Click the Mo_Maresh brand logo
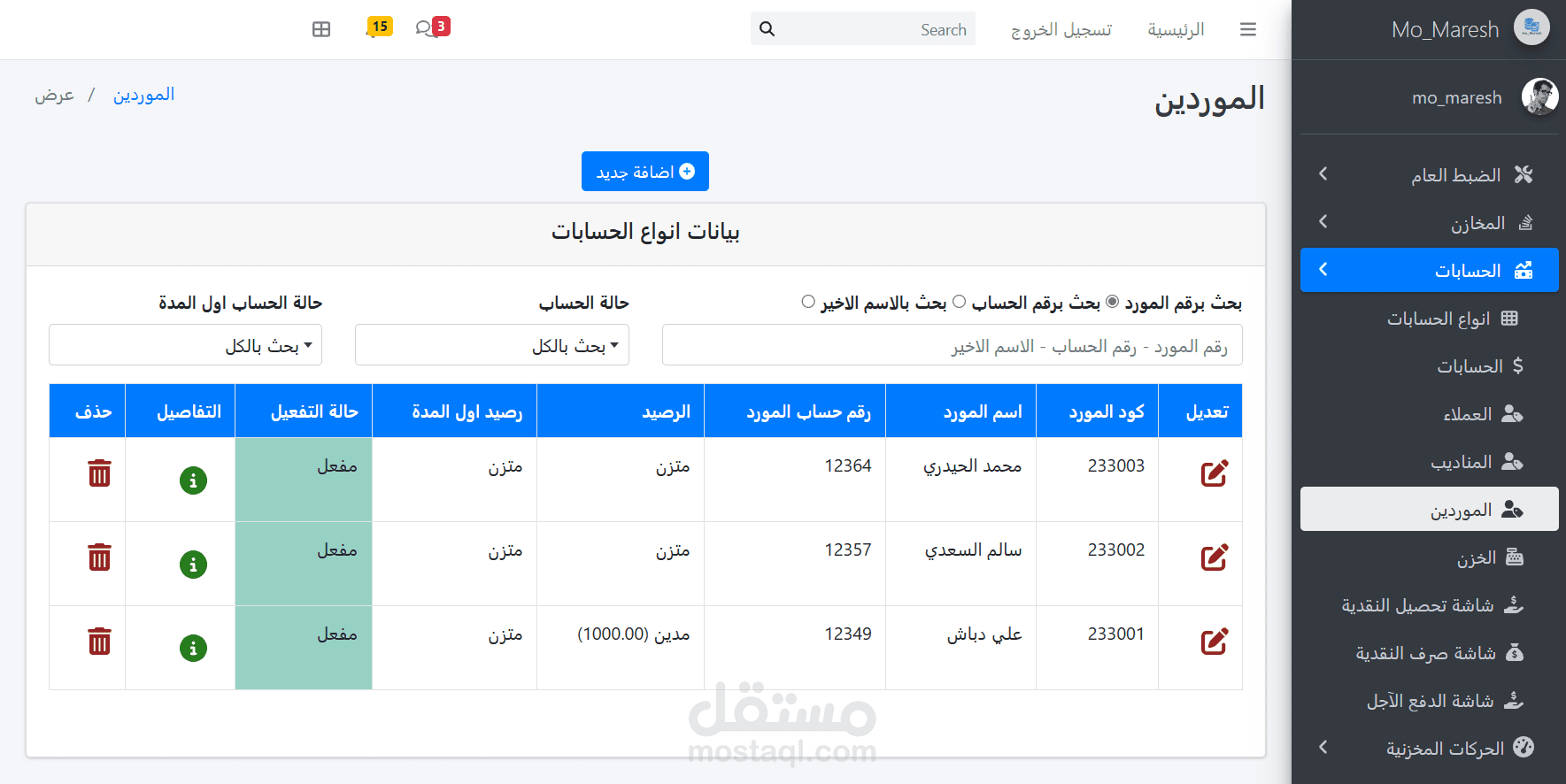The width and height of the screenshot is (1566, 784). click(x=1531, y=27)
